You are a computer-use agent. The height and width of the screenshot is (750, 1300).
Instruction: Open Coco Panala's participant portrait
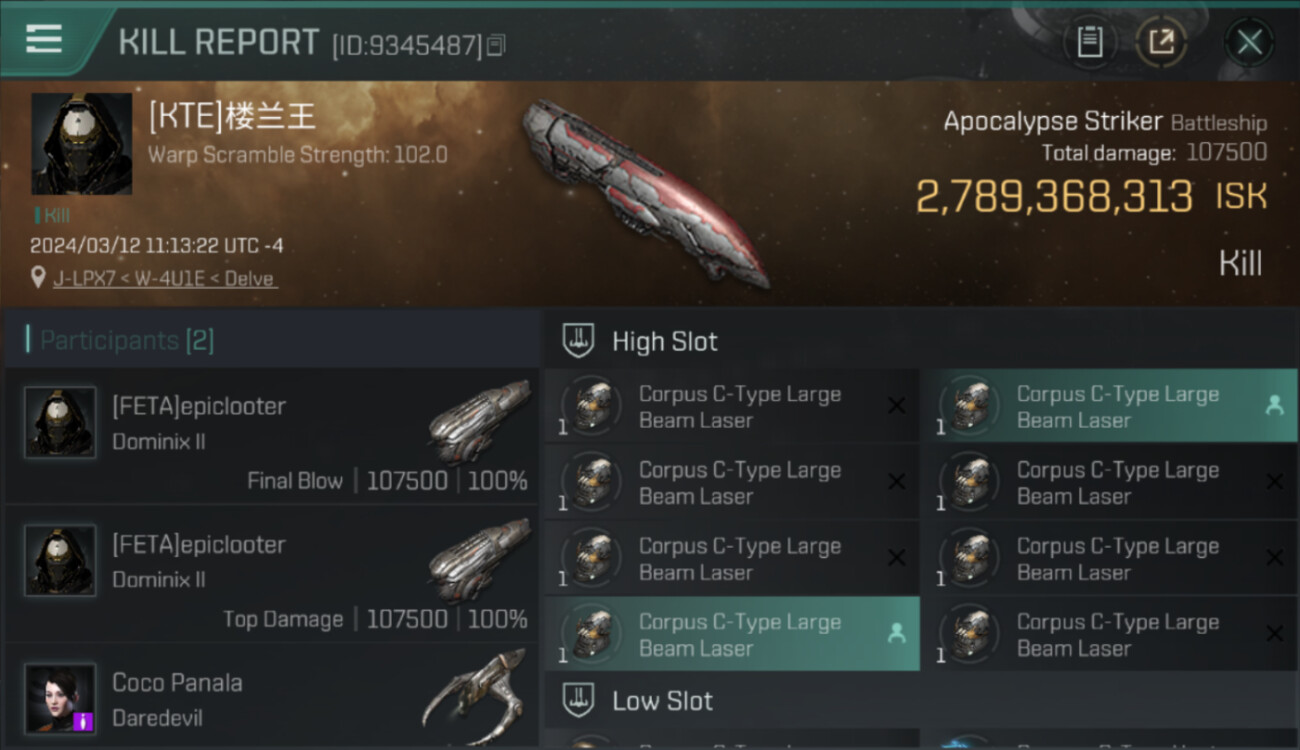click(x=60, y=698)
